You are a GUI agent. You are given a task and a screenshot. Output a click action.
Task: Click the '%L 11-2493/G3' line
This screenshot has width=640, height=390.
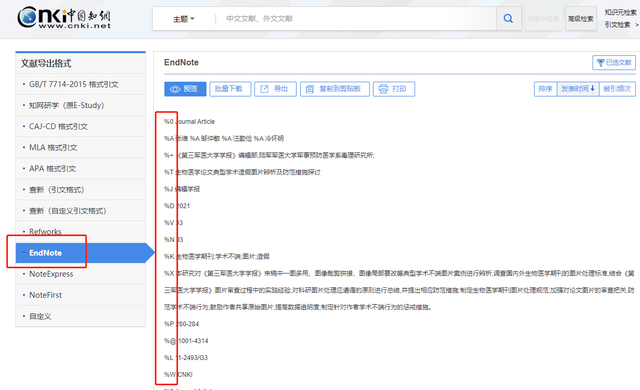click(x=186, y=358)
